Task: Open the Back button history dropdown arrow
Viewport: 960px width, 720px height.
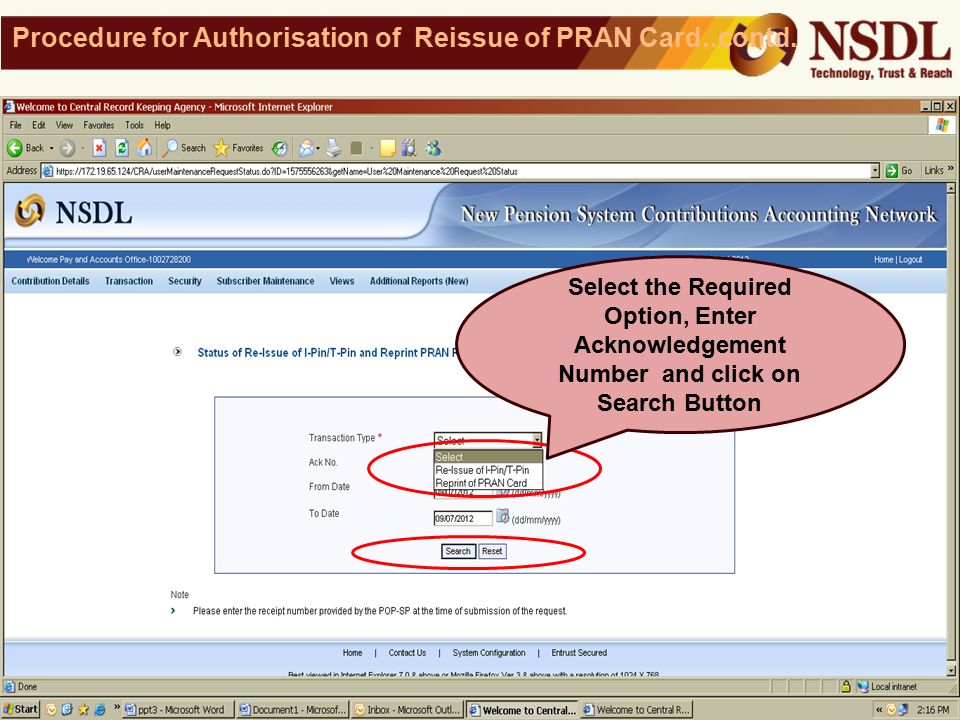Action: [51, 148]
